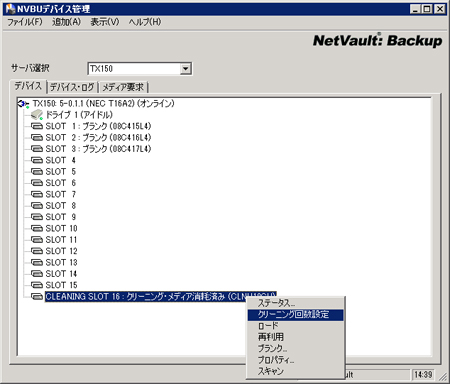Screen dimensions: 450x384
Task: Switch to the デバイス tab
Action: click(x=28, y=86)
